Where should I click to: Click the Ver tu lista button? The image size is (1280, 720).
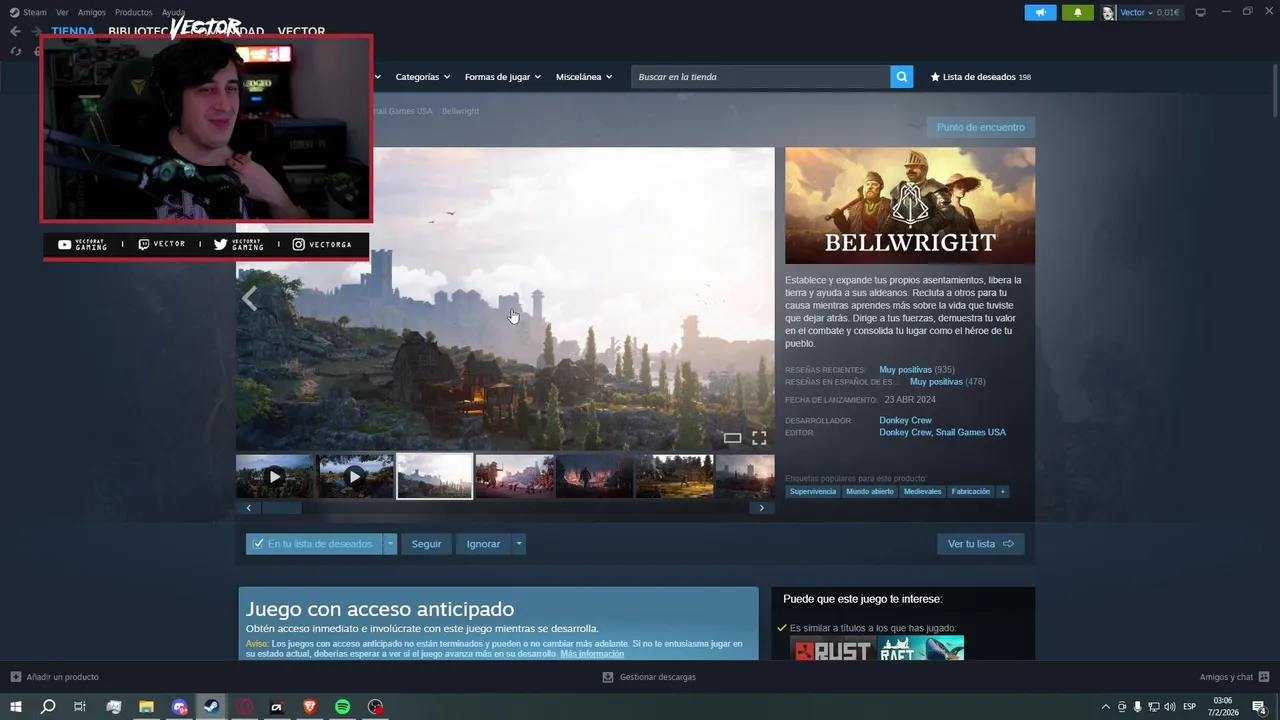980,544
